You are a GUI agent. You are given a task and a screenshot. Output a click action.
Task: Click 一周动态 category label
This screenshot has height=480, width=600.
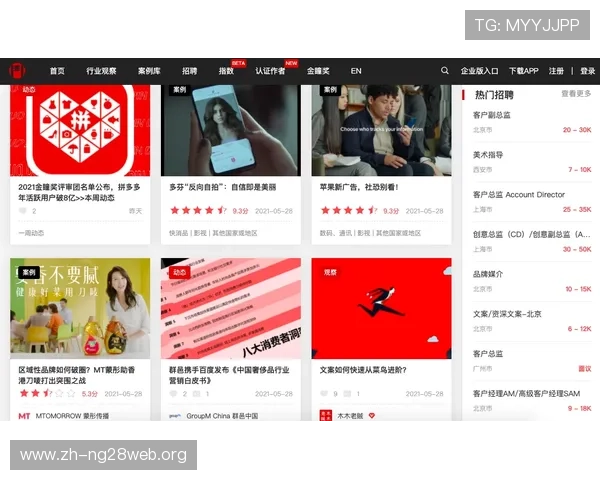pos(31,233)
